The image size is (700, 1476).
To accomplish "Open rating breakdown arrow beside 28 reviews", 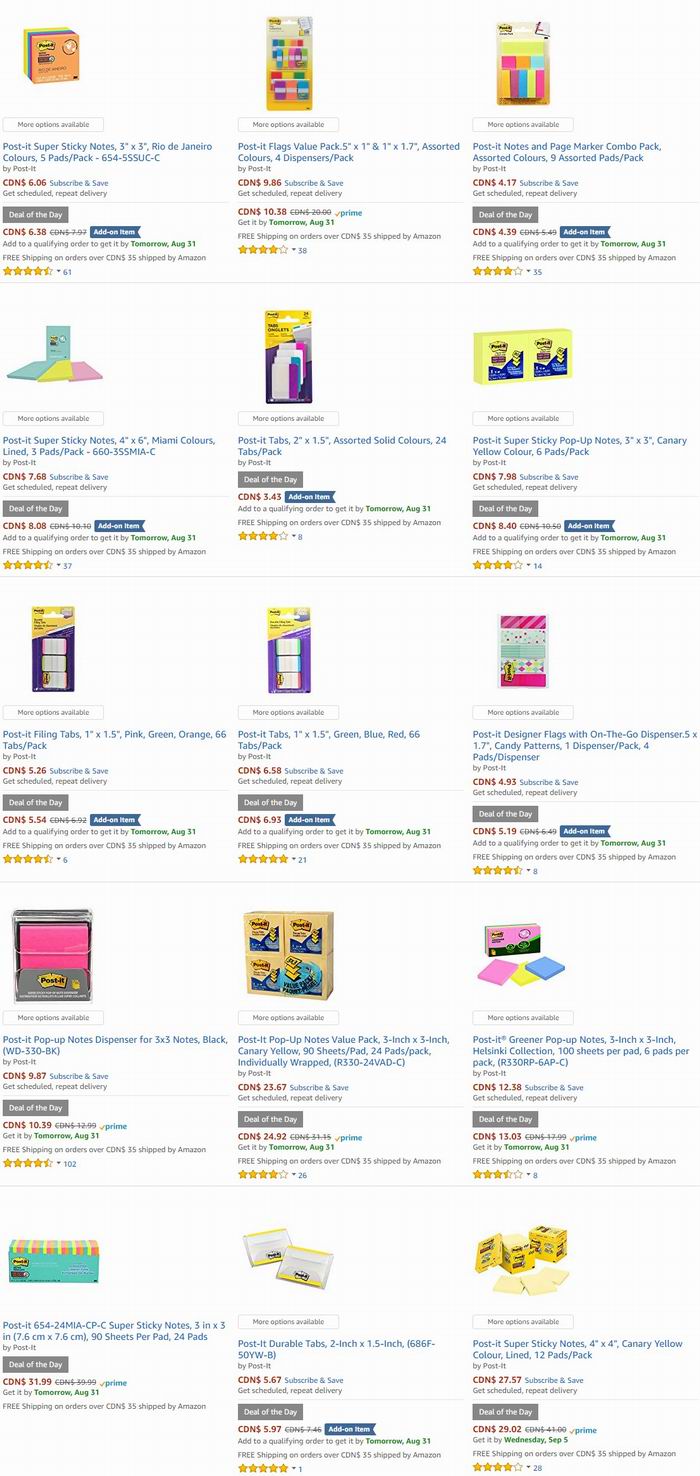I will (528, 1468).
